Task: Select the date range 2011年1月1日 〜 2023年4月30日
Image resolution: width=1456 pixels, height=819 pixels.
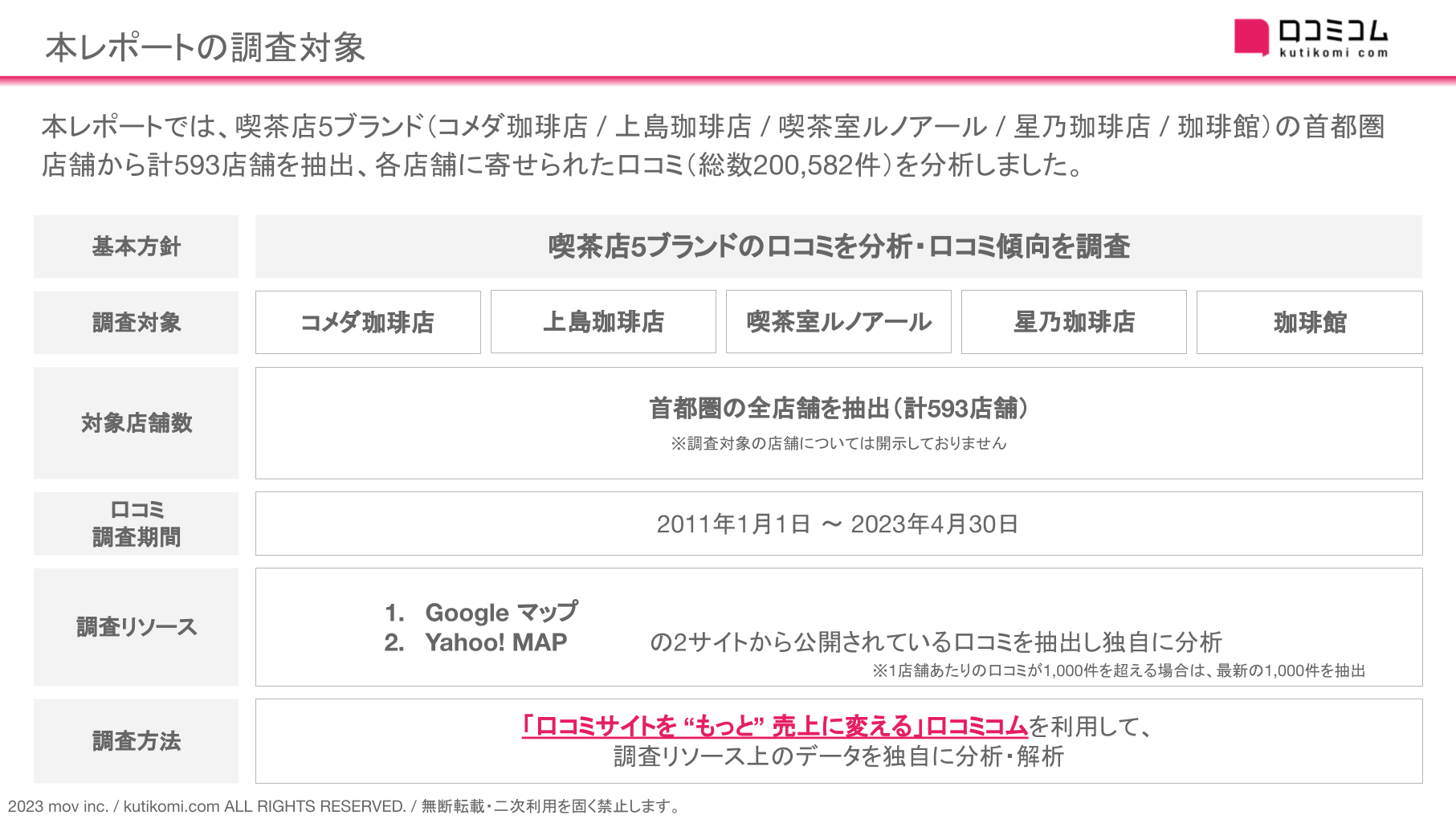Action: click(838, 524)
